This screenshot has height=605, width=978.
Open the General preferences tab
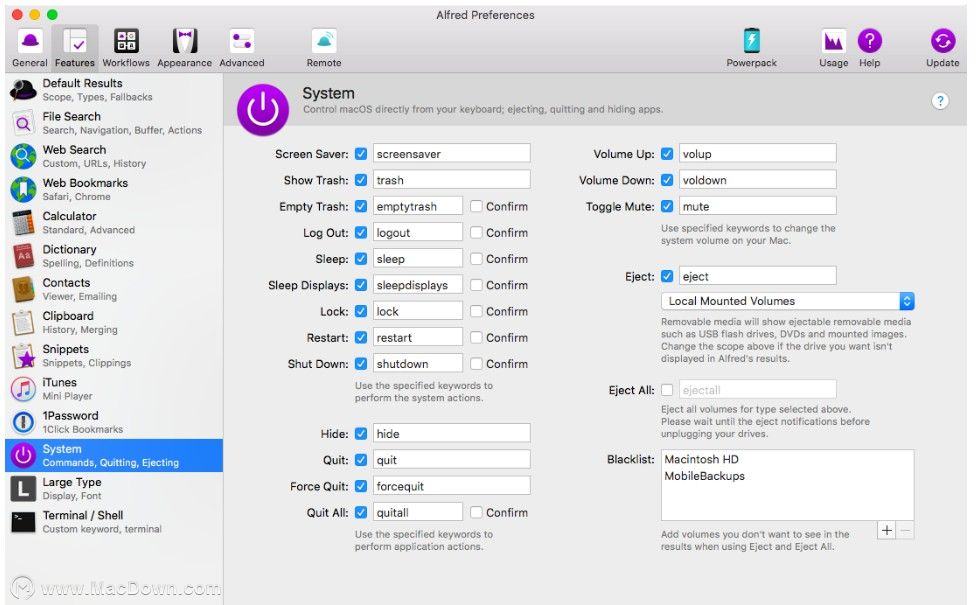(x=29, y=47)
